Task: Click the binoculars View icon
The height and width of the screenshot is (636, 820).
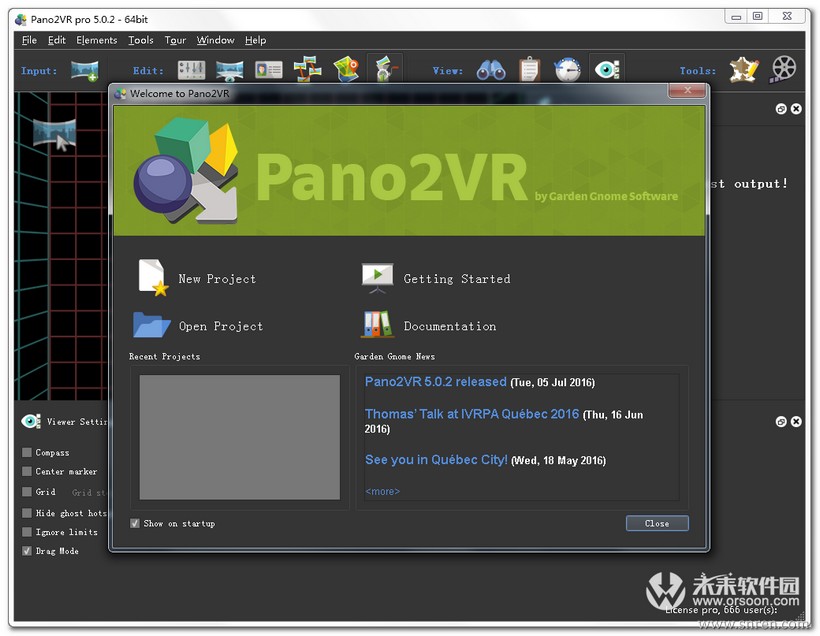Action: tap(491, 70)
